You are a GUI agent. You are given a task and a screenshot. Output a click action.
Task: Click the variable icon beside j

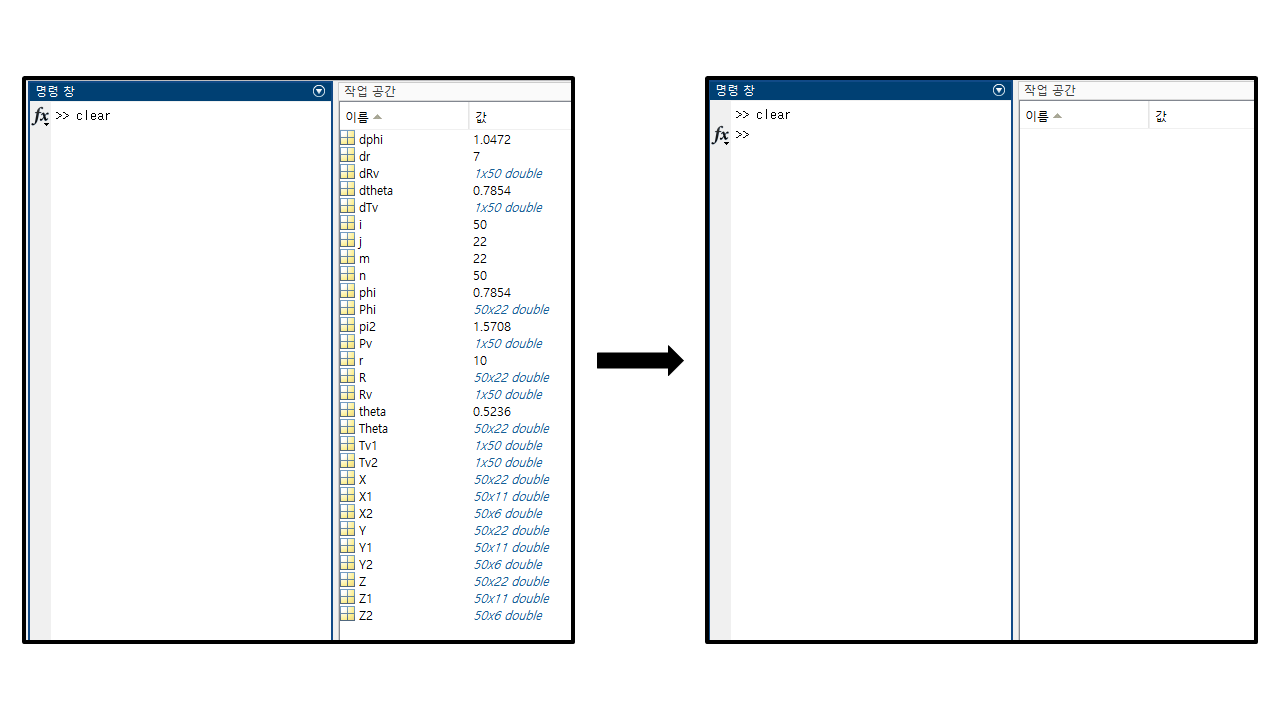pyautogui.click(x=347, y=241)
